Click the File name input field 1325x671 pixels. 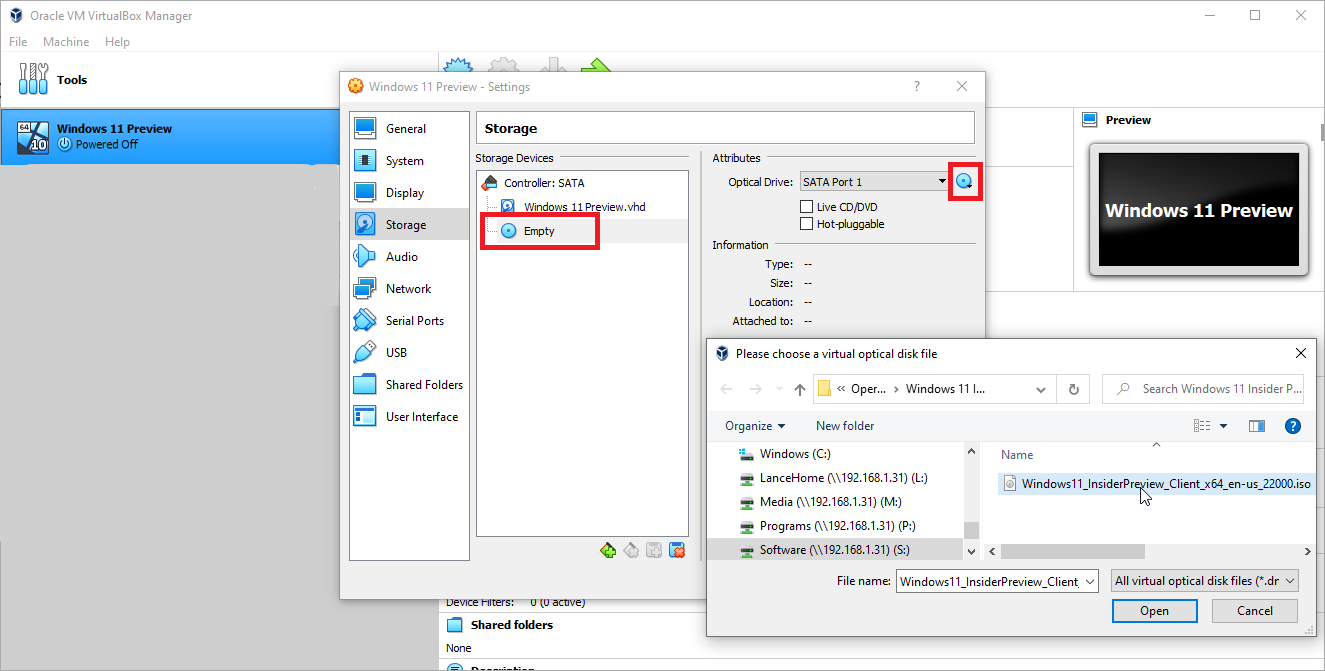[989, 581]
